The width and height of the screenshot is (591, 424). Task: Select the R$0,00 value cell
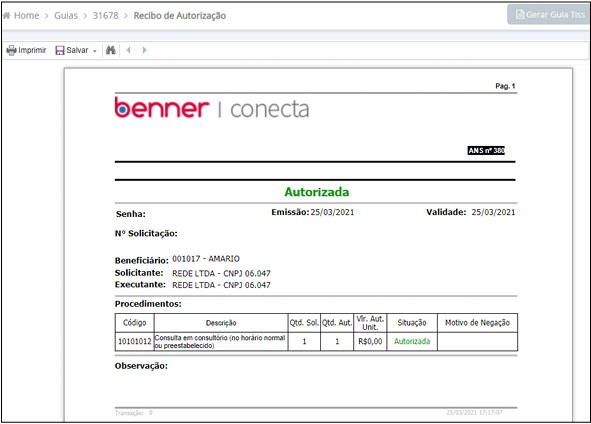click(370, 341)
